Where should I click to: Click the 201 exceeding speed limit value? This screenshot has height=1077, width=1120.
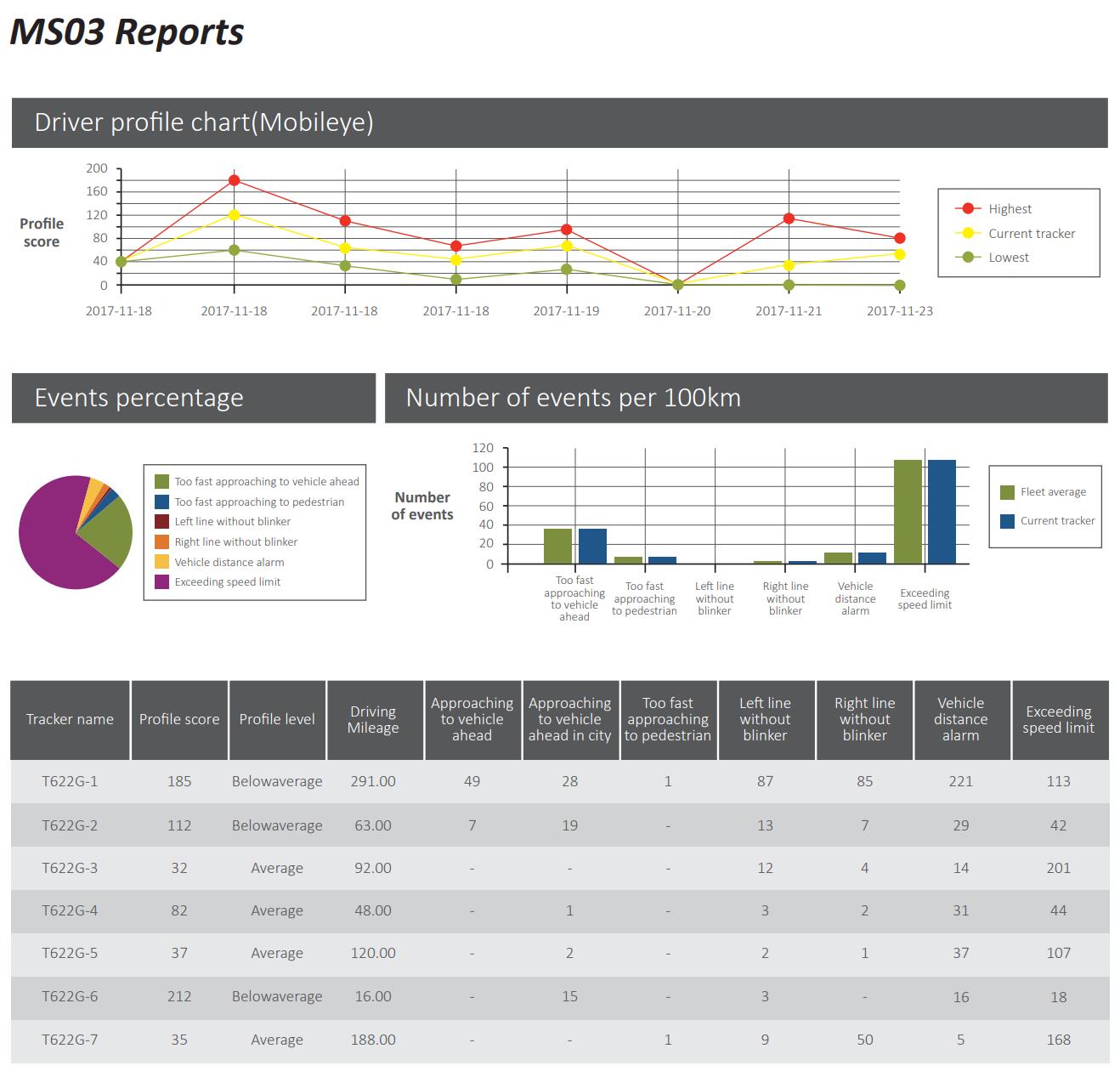1058,868
